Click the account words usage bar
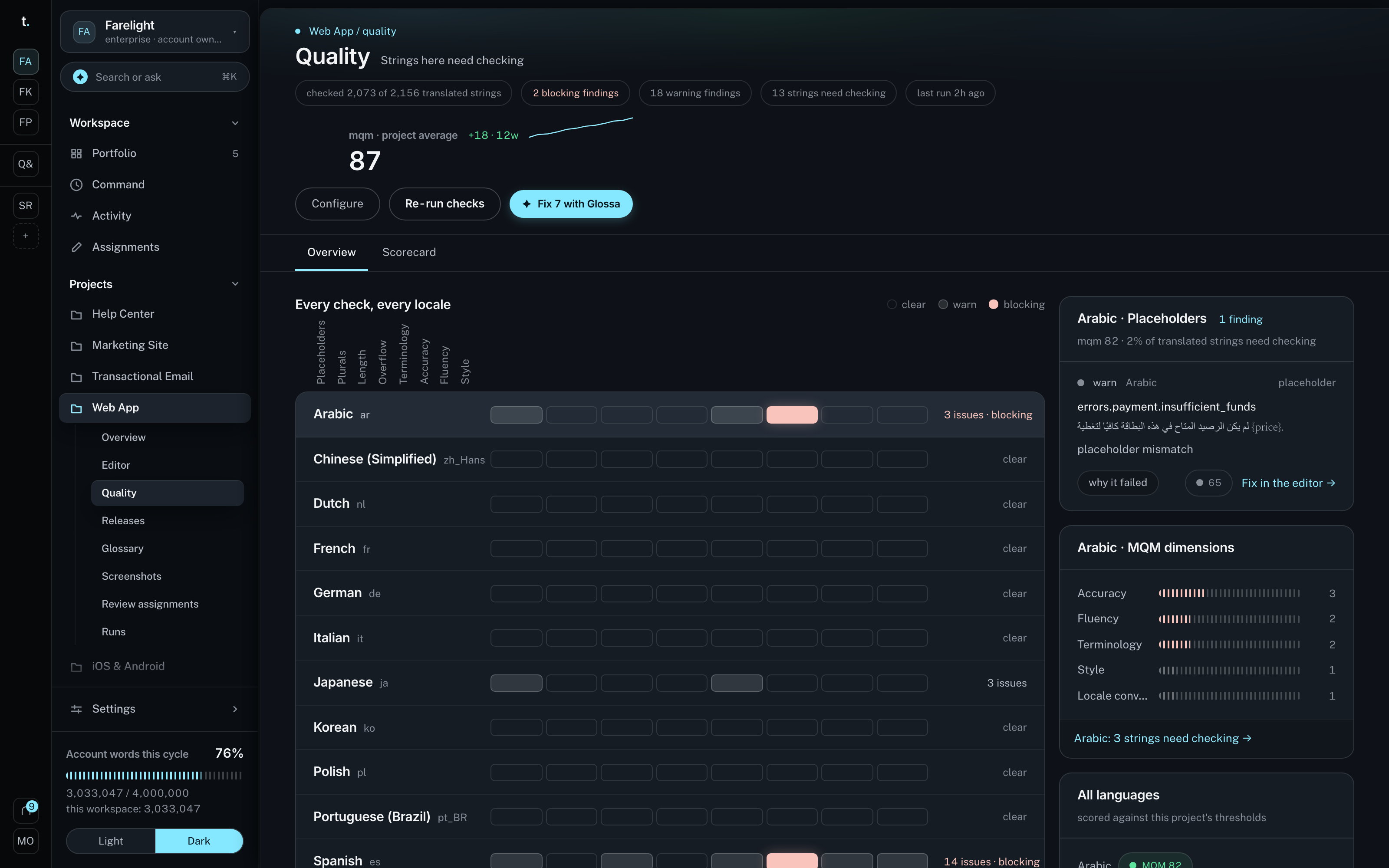This screenshot has width=1389, height=868. point(154,776)
